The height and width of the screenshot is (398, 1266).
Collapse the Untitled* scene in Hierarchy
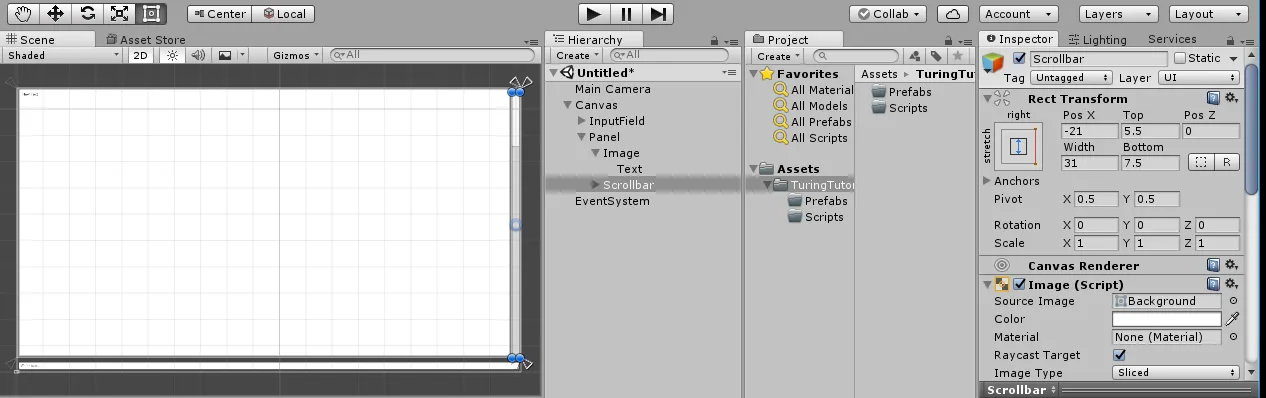pyautogui.click(x=555, y=73)
